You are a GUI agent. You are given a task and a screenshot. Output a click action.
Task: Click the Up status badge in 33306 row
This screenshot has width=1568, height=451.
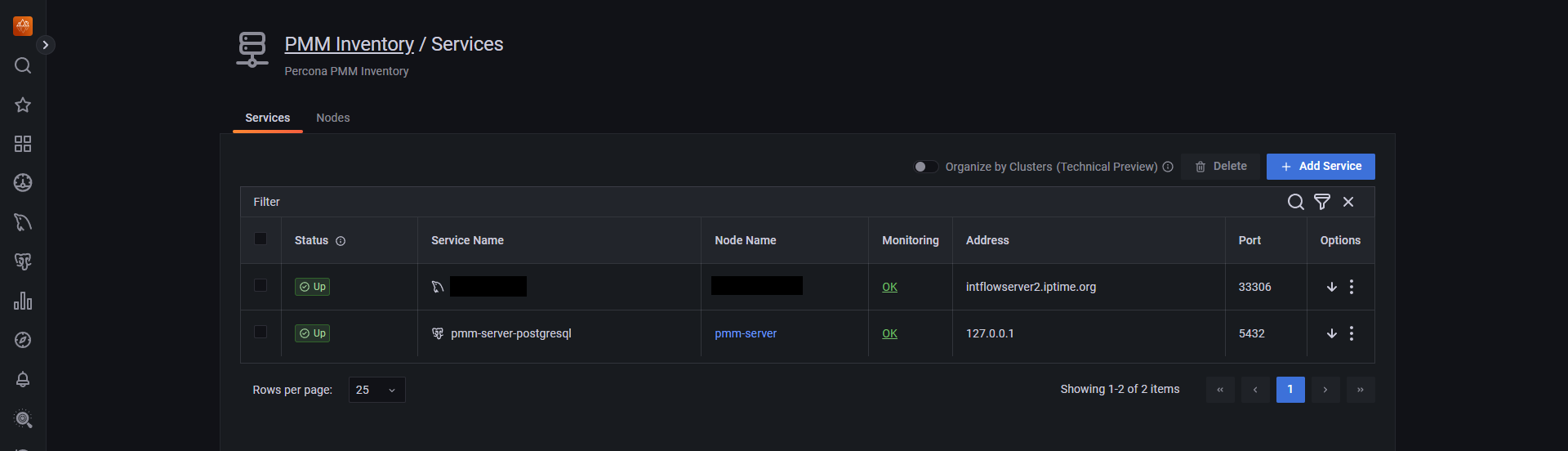312,287
